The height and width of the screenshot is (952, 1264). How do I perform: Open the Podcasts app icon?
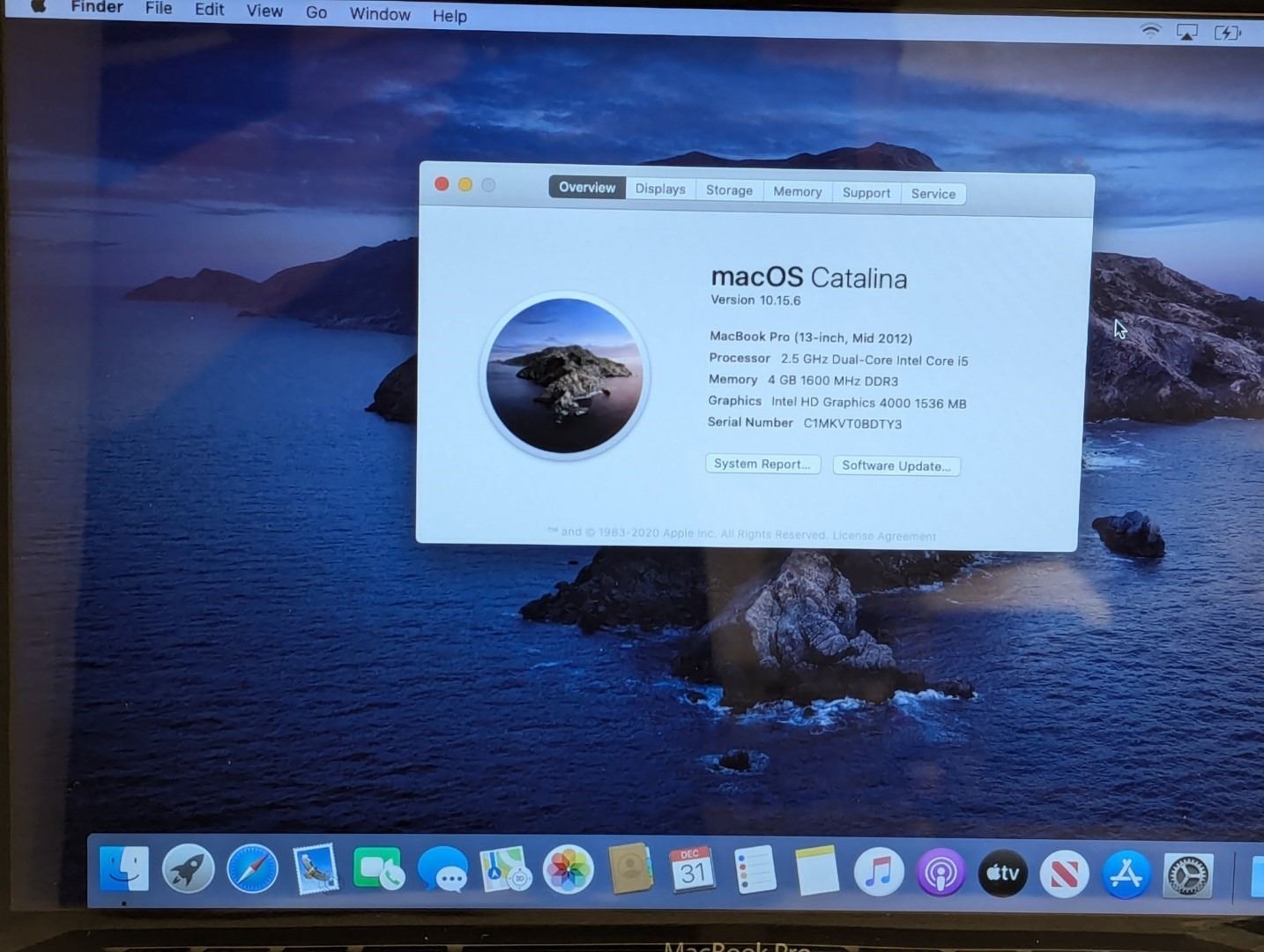[941, 874]
